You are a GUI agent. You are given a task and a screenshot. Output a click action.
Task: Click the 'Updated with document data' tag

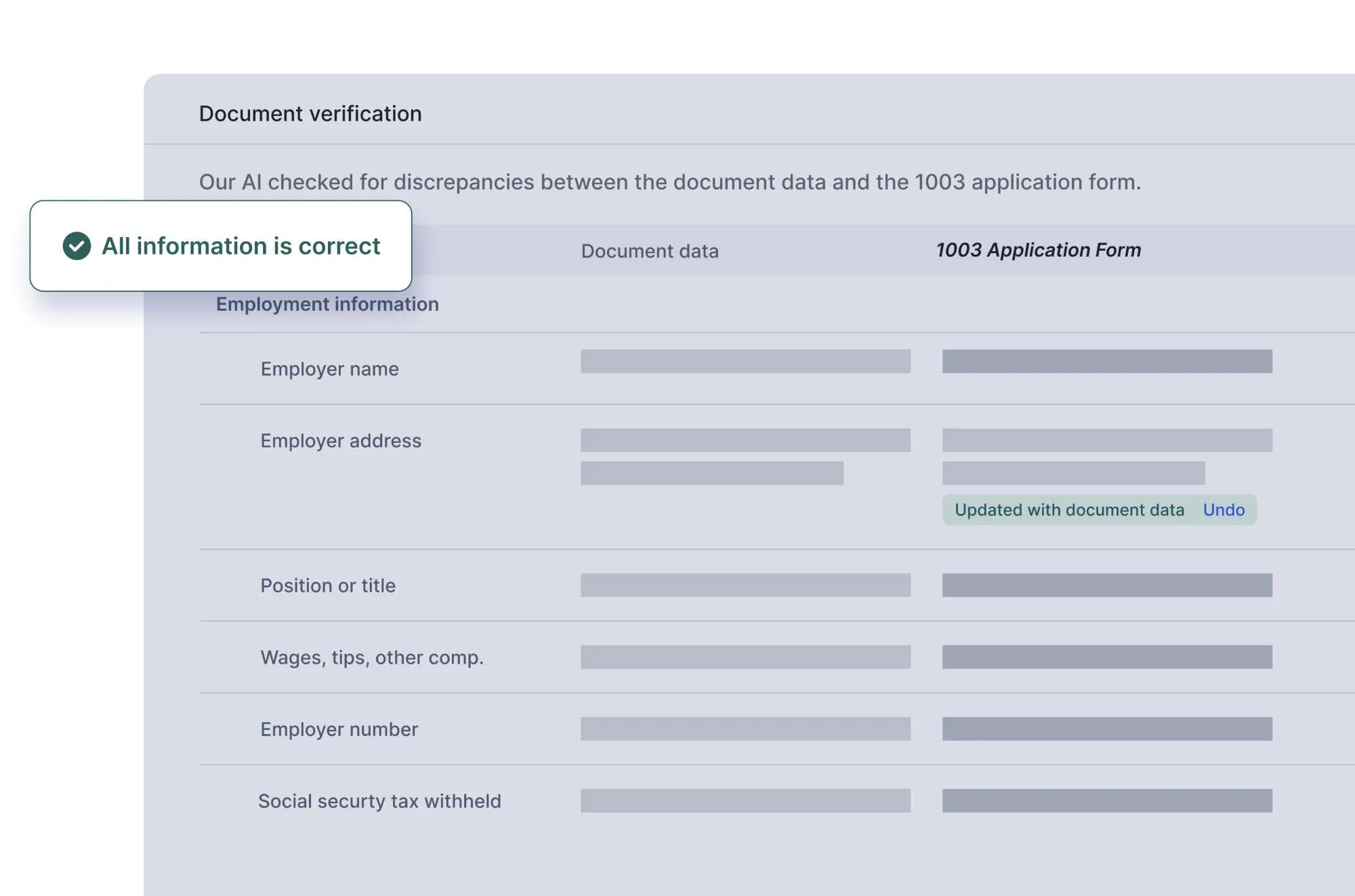(x=1069, y=510)
